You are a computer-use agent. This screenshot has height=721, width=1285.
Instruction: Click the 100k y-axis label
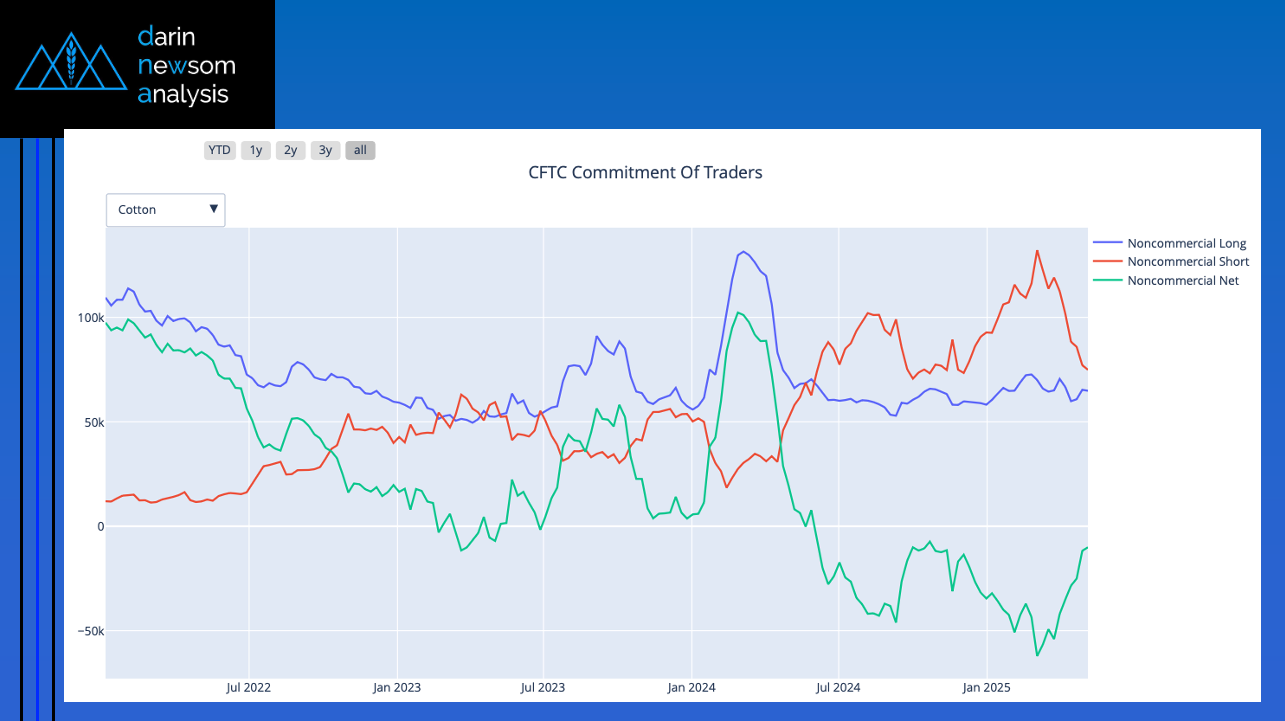[x=91, y=318]
